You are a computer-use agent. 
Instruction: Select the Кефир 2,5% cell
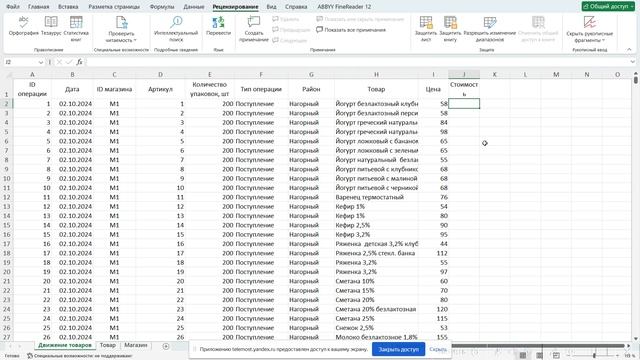(x=376, y=225)
